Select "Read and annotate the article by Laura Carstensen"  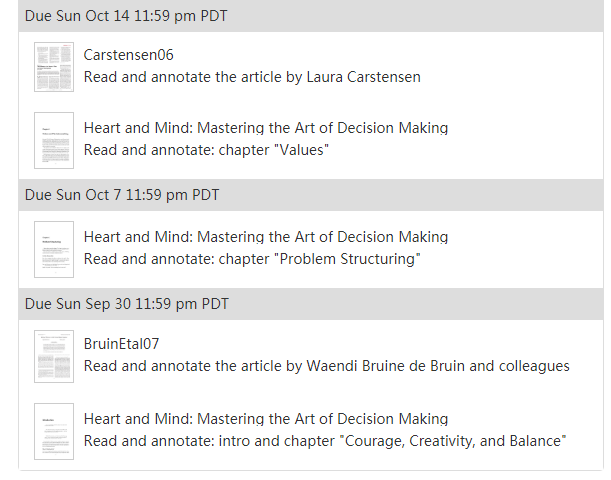252,77
